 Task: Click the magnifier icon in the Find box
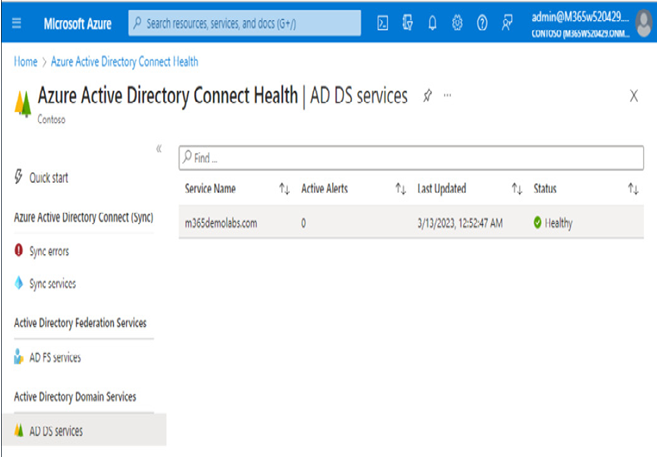pyautogui.click(x=187, y=157)
